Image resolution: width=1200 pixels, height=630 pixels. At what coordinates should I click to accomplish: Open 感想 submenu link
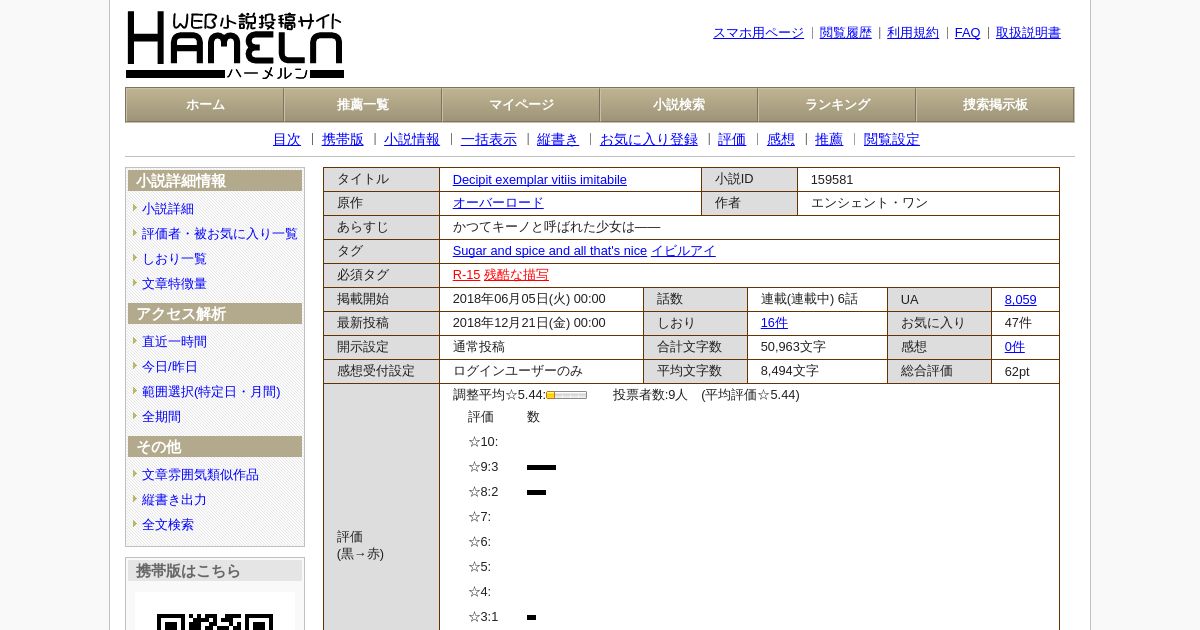[781, 140]
